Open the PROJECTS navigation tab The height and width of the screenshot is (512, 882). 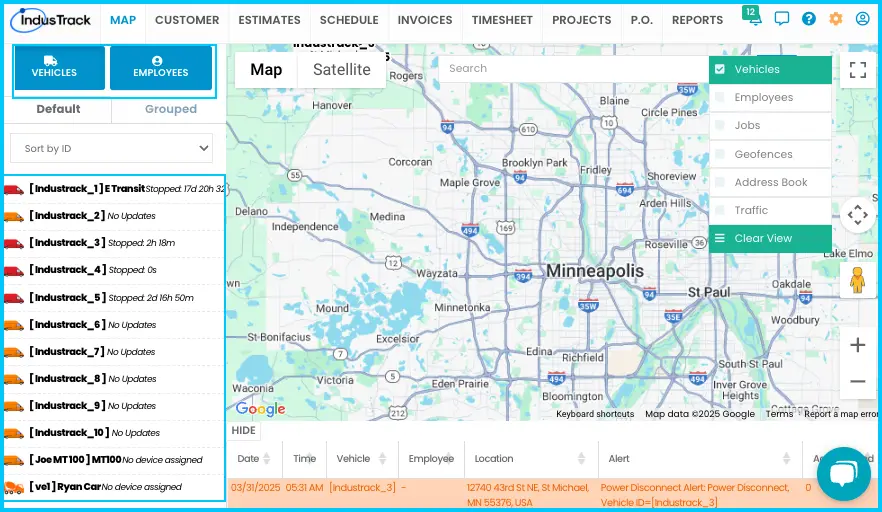582,20
